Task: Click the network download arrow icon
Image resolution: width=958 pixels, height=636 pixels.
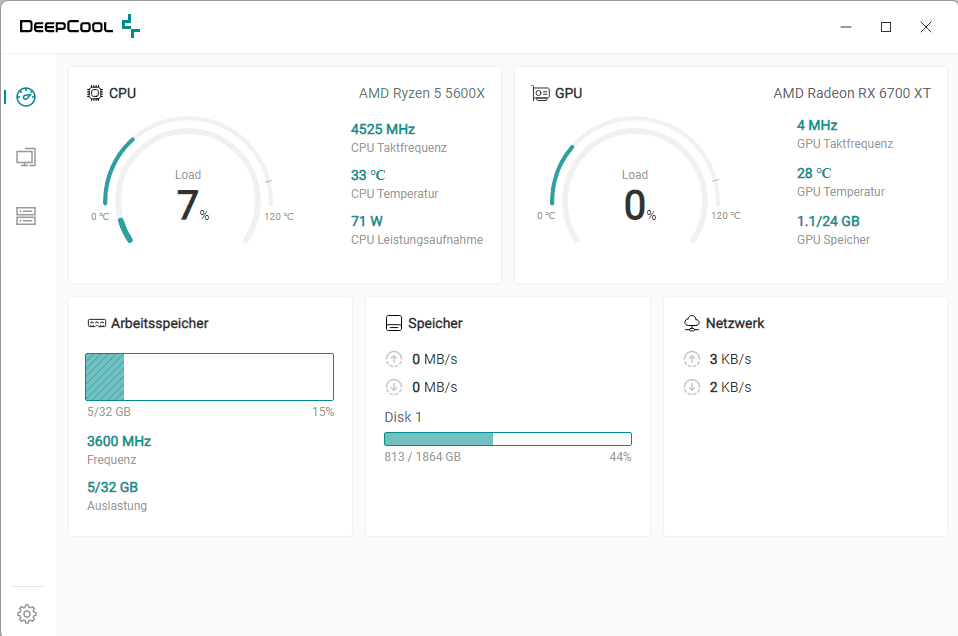Action: click(691, 387)
